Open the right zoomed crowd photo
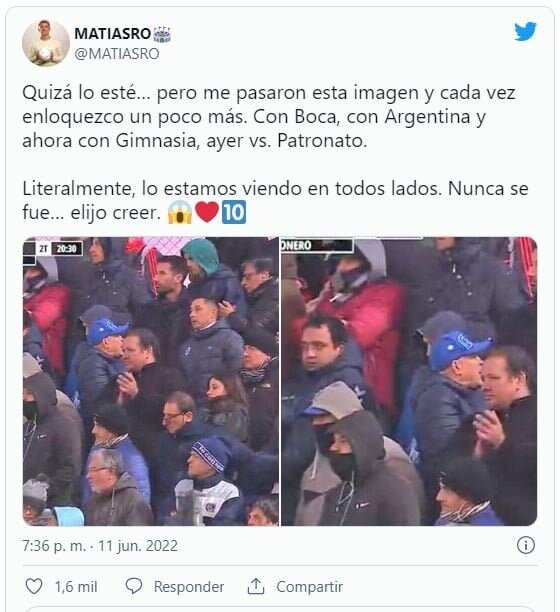Screen dimensions: 560x612 click(409, 381)
